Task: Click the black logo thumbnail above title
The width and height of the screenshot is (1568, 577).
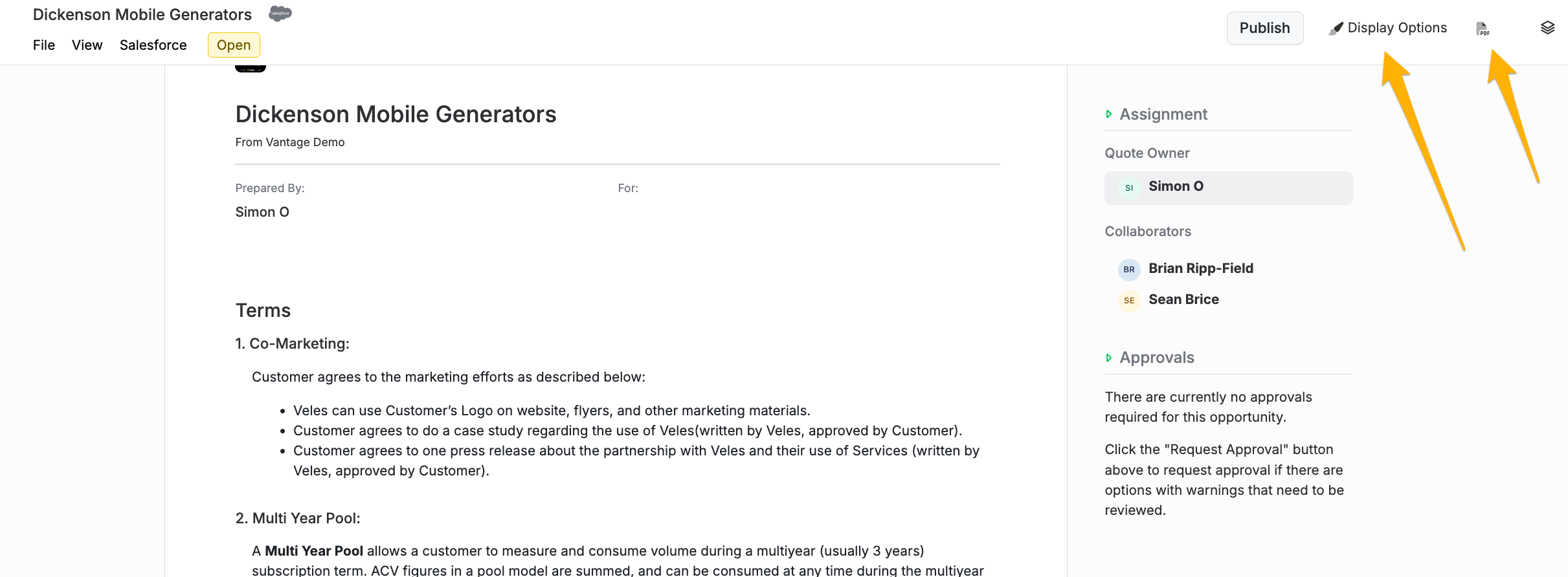Action: tap(251, 69)
